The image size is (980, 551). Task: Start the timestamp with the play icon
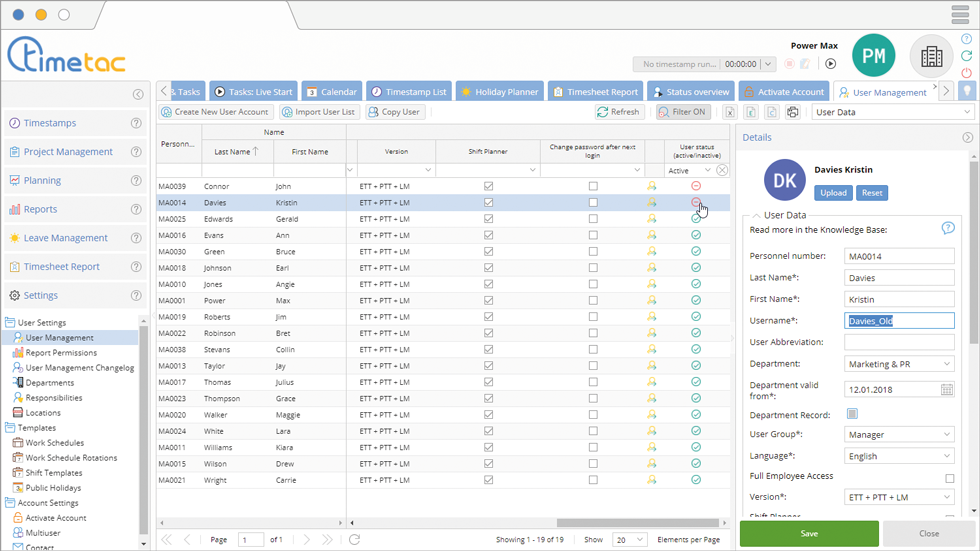(x=830, y=64)
